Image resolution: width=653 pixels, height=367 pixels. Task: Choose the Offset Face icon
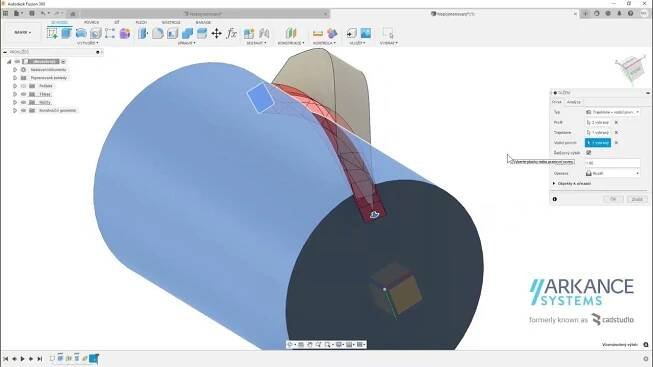click(202, 33)
